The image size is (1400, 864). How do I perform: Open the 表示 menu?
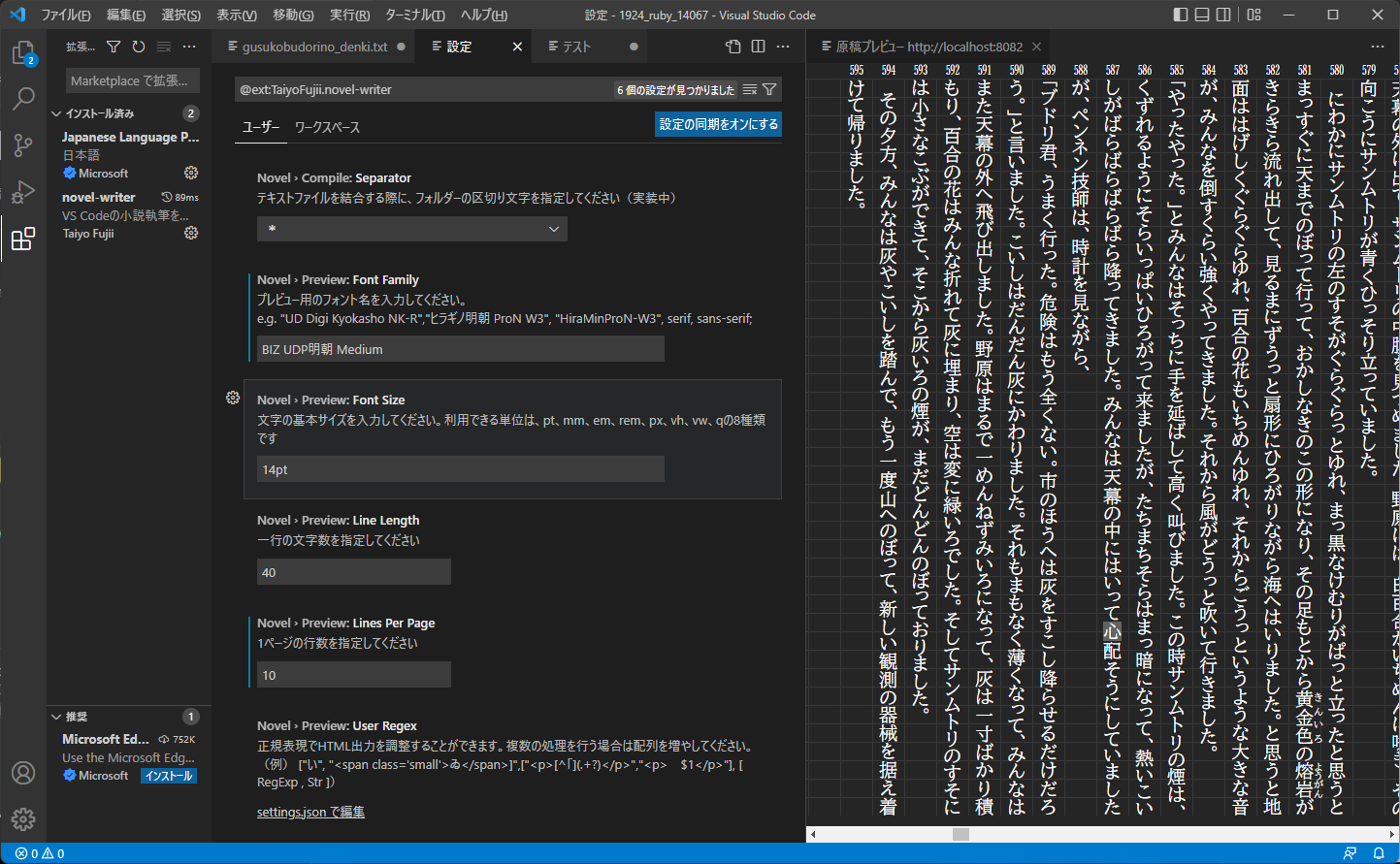pyautogui.click(x=237, y=15)
